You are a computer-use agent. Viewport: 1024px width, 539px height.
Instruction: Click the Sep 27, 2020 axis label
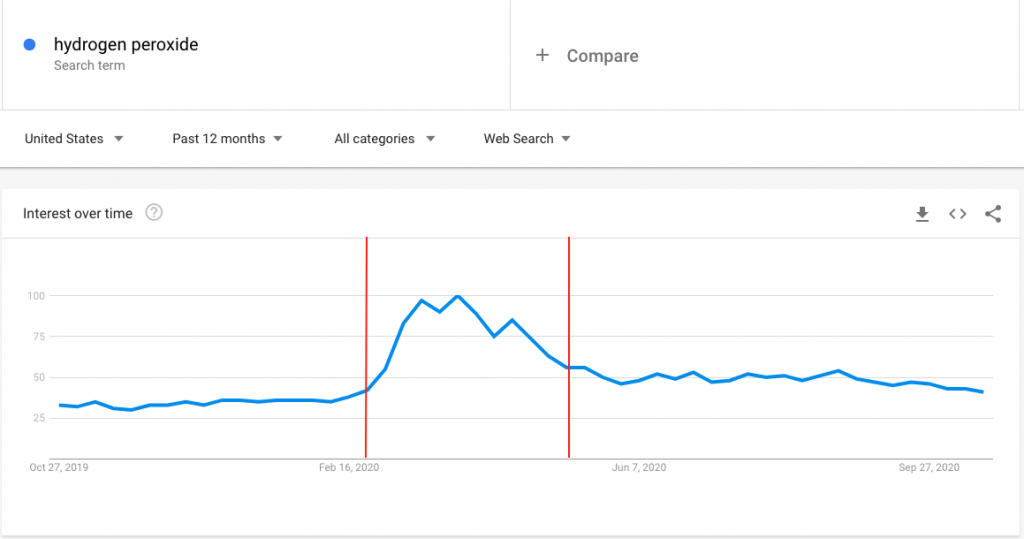[929, 467]
